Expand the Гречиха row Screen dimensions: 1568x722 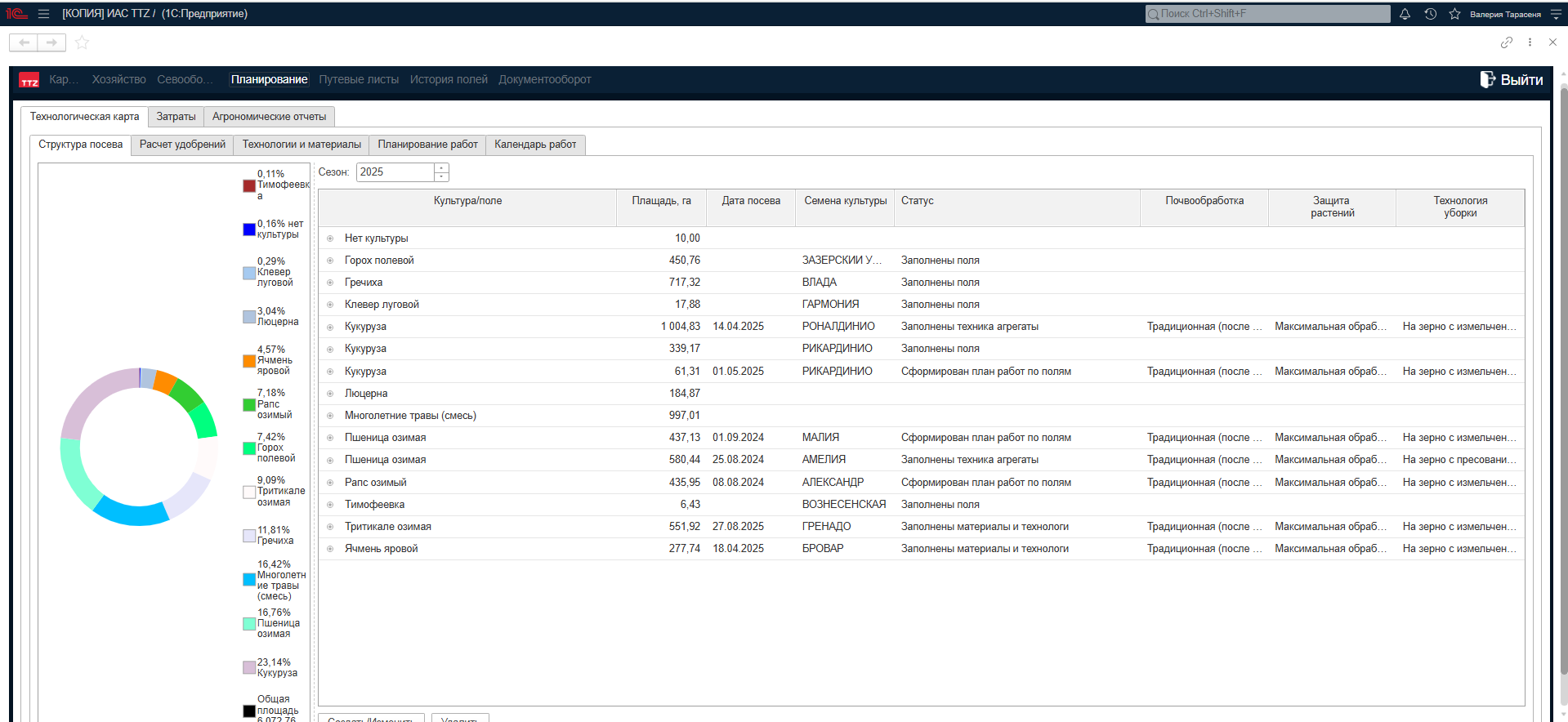330,283
